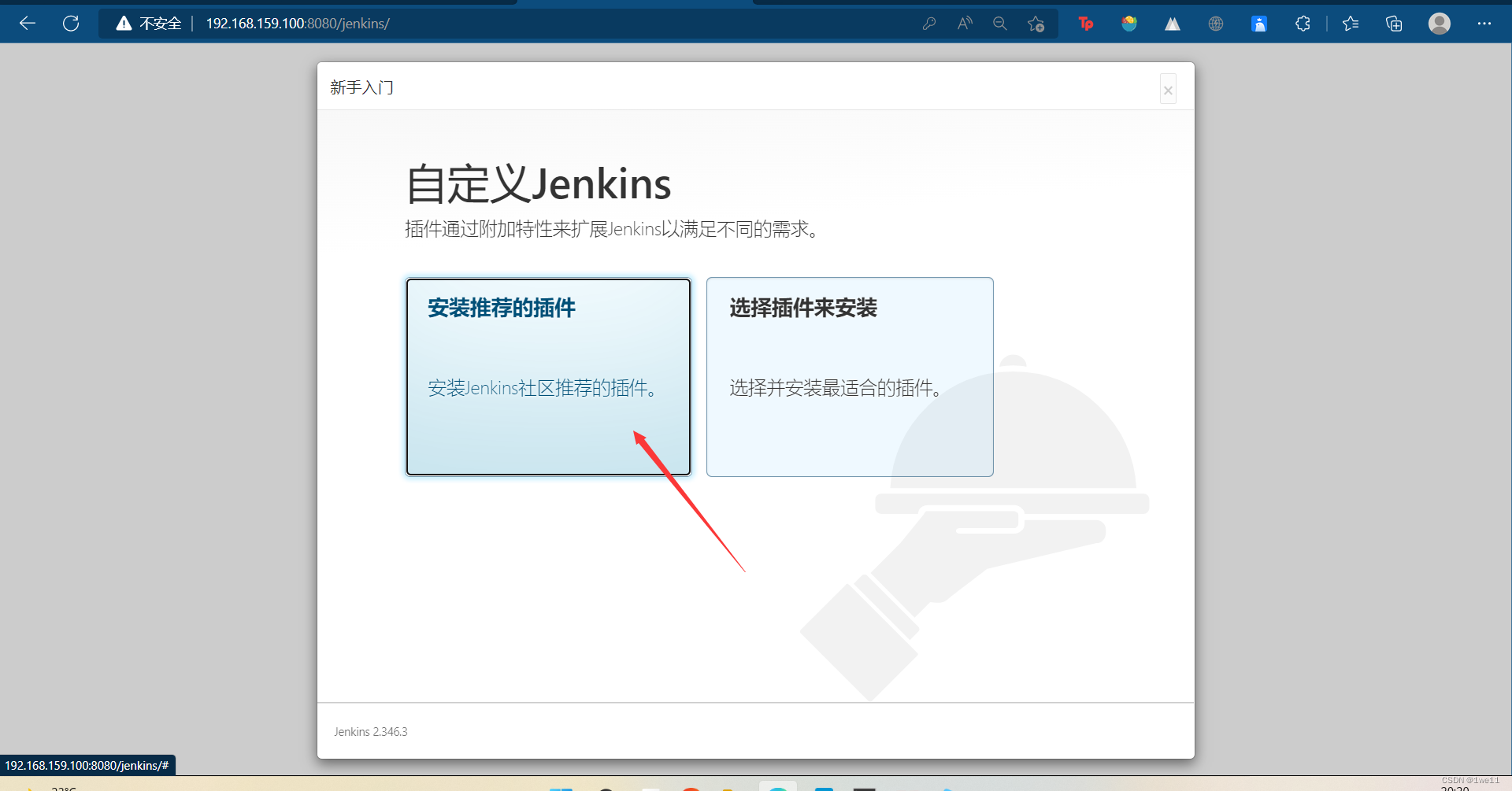The image size is (1512, 791).
Task: Click the Jenkins 2.346.3 version text
Action: click(370, 732)
